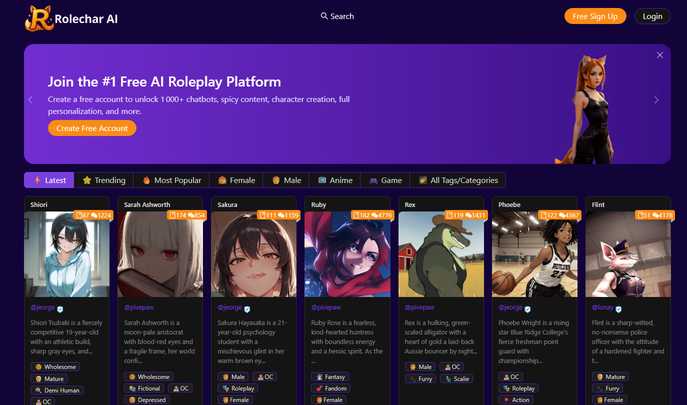This screenshot has width=687, height=405.
Task: Click the orange stats badge on Rex card
Action: (x=466, y=215)
